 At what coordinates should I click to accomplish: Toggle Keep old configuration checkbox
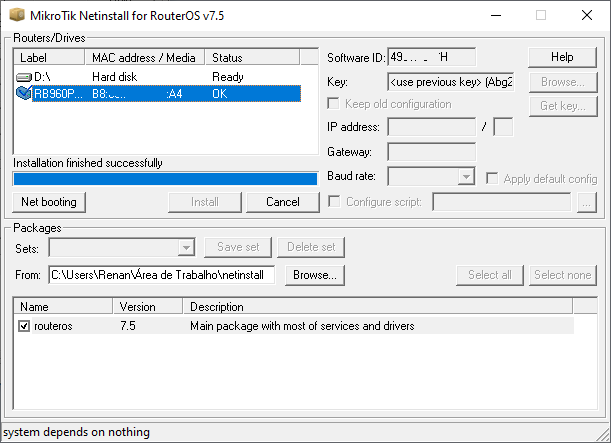[x=333, y=104]
